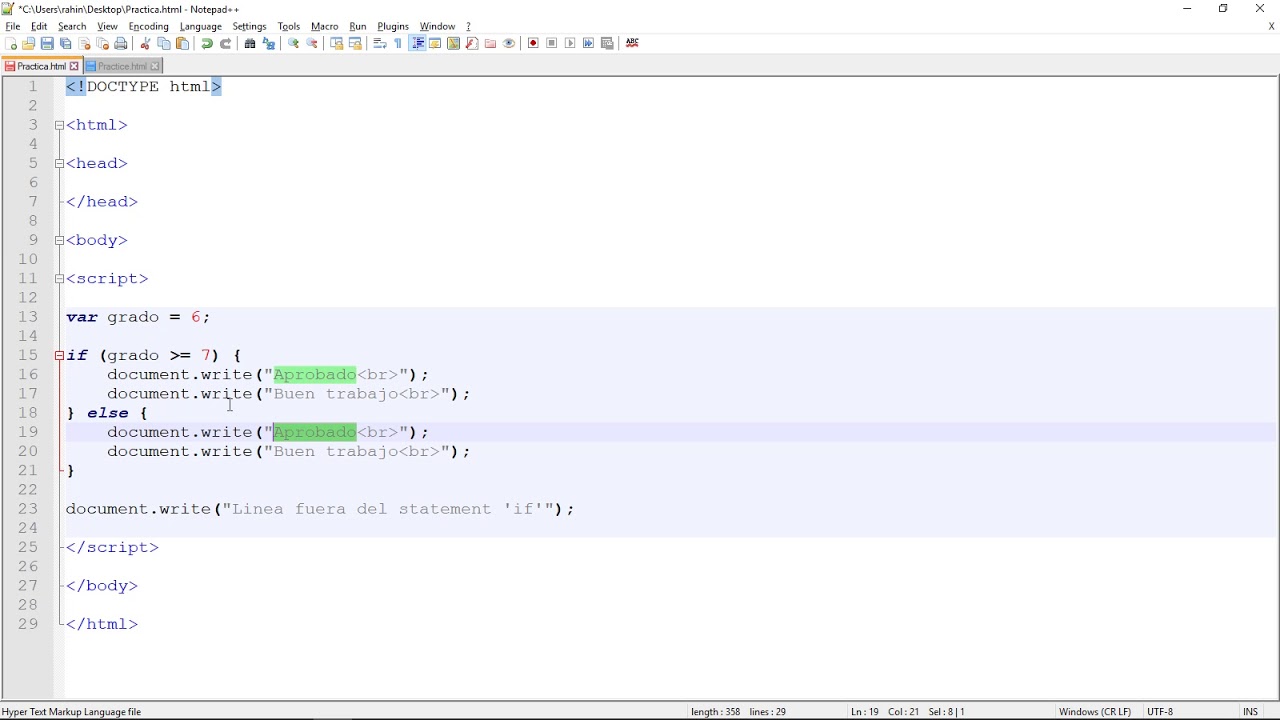1280x720 pixels.
Task: Click the Close document toolbar icon
Action: click(84, 43)
